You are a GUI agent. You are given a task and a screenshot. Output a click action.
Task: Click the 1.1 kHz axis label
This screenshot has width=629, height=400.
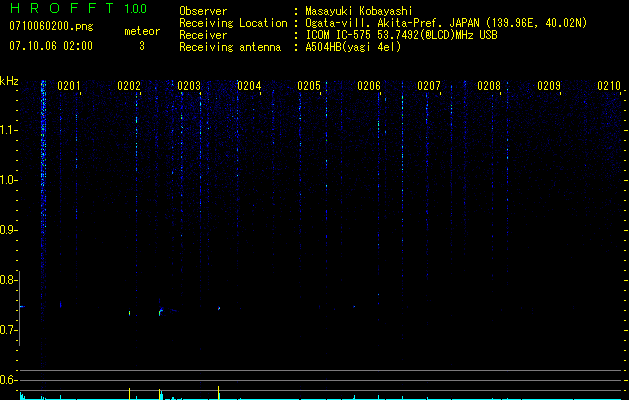coord(8,130)
